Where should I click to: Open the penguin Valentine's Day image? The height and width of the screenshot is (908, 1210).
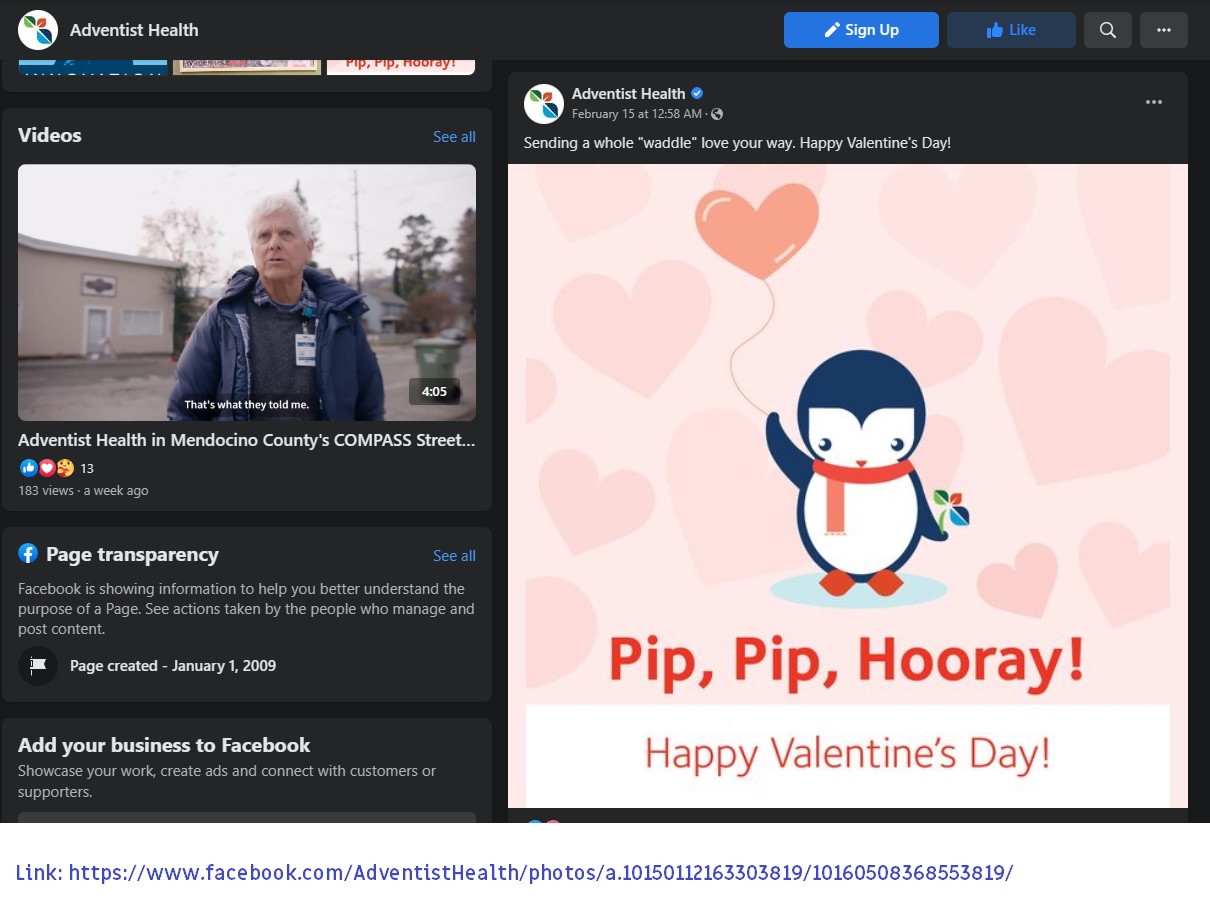coord(847,485)
